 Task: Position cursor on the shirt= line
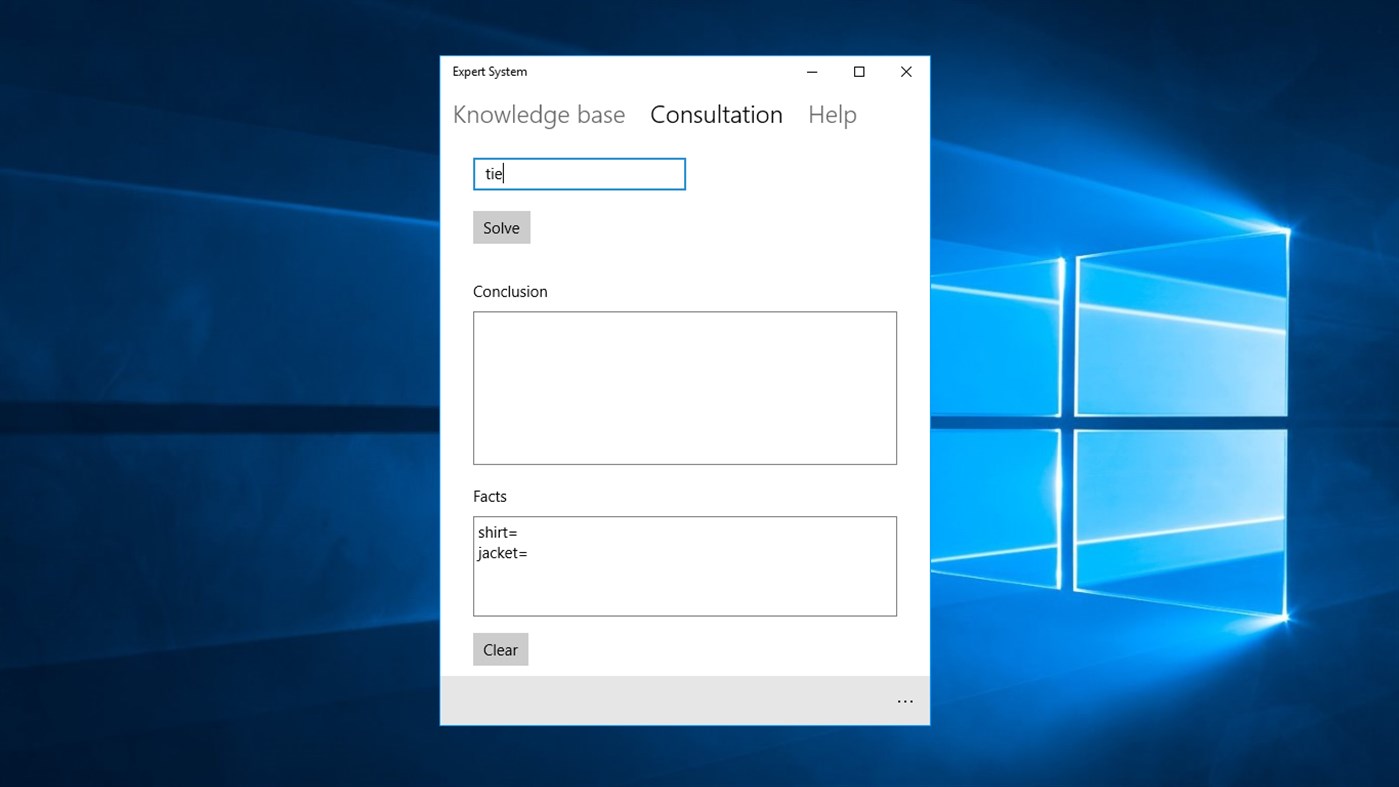pyautogui.click(x=497, y=532)
